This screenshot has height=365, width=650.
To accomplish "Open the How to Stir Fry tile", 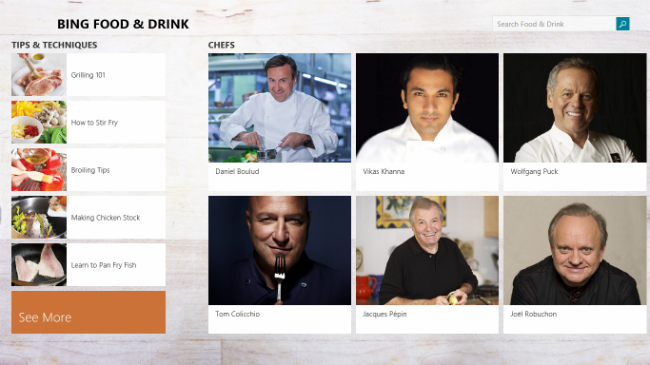I will (88, 122).
